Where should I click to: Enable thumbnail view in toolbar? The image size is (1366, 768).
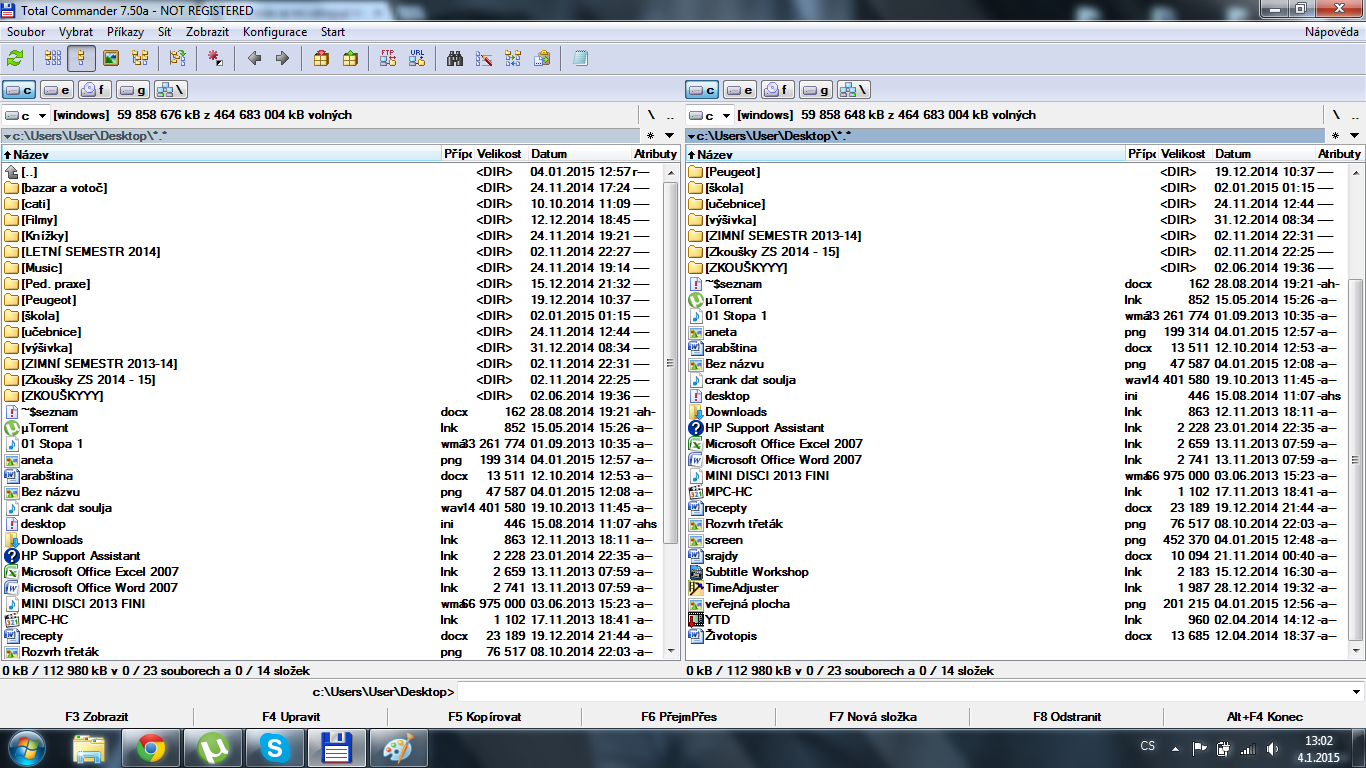[111, 58]
